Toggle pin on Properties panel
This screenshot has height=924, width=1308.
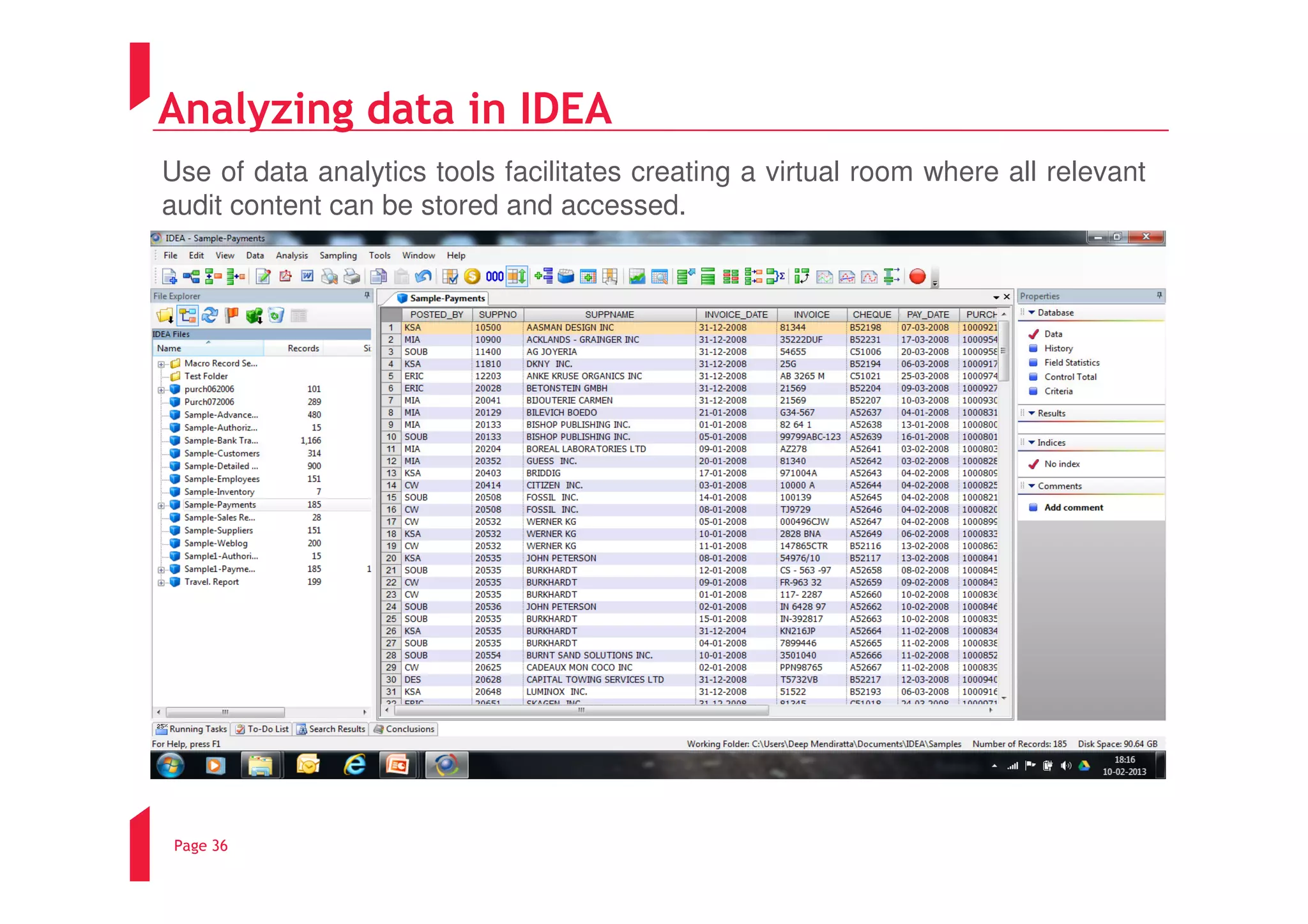pyautogui.click(x=1159, y=296)
